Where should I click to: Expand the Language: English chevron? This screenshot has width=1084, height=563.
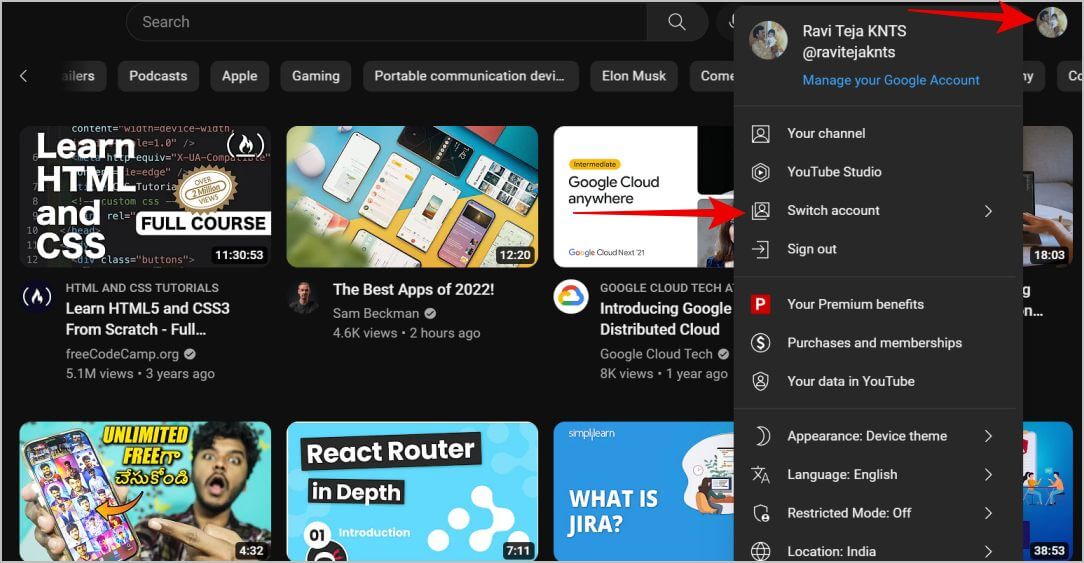click(988, 475)
